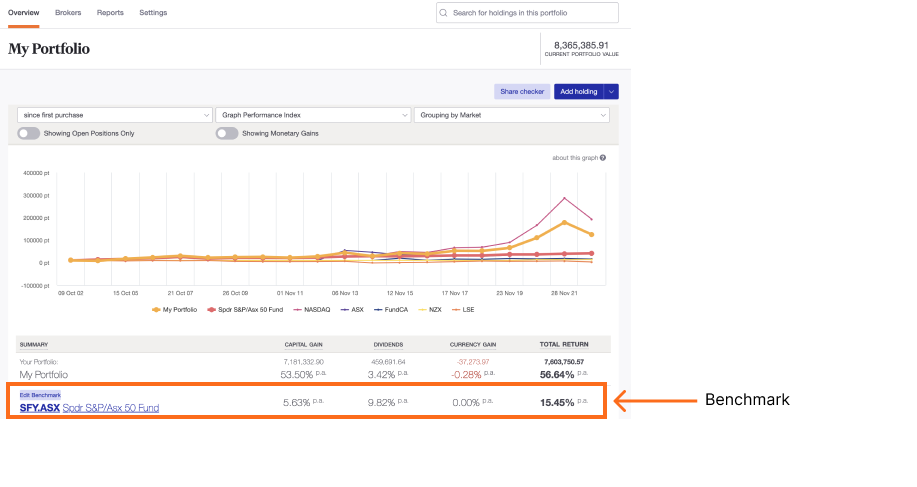Viewport: 917px width, 487px height.
Task: Click the 9.82% benchmark dividends value
Action: tap(381, 403)
